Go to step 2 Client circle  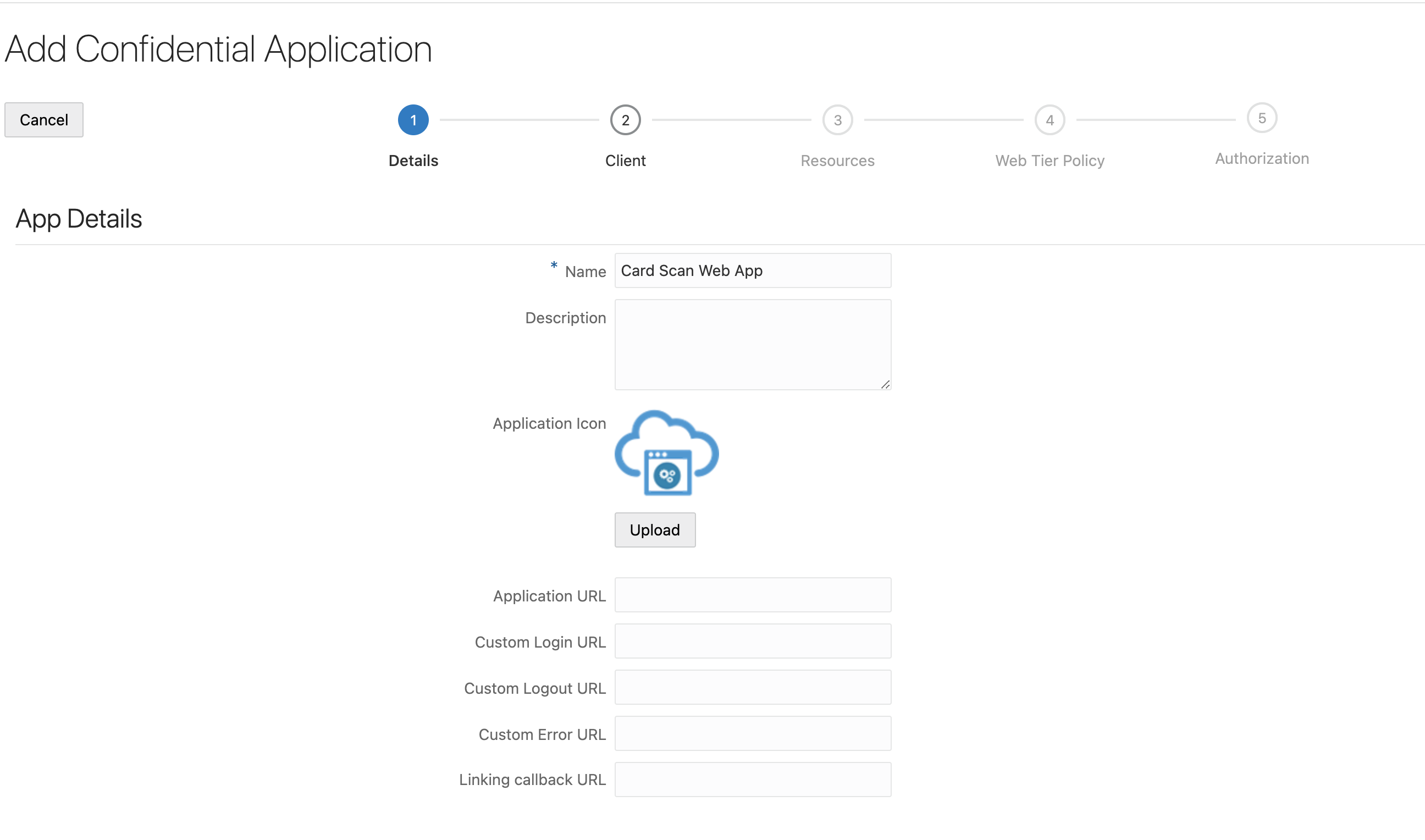(625, 120)
